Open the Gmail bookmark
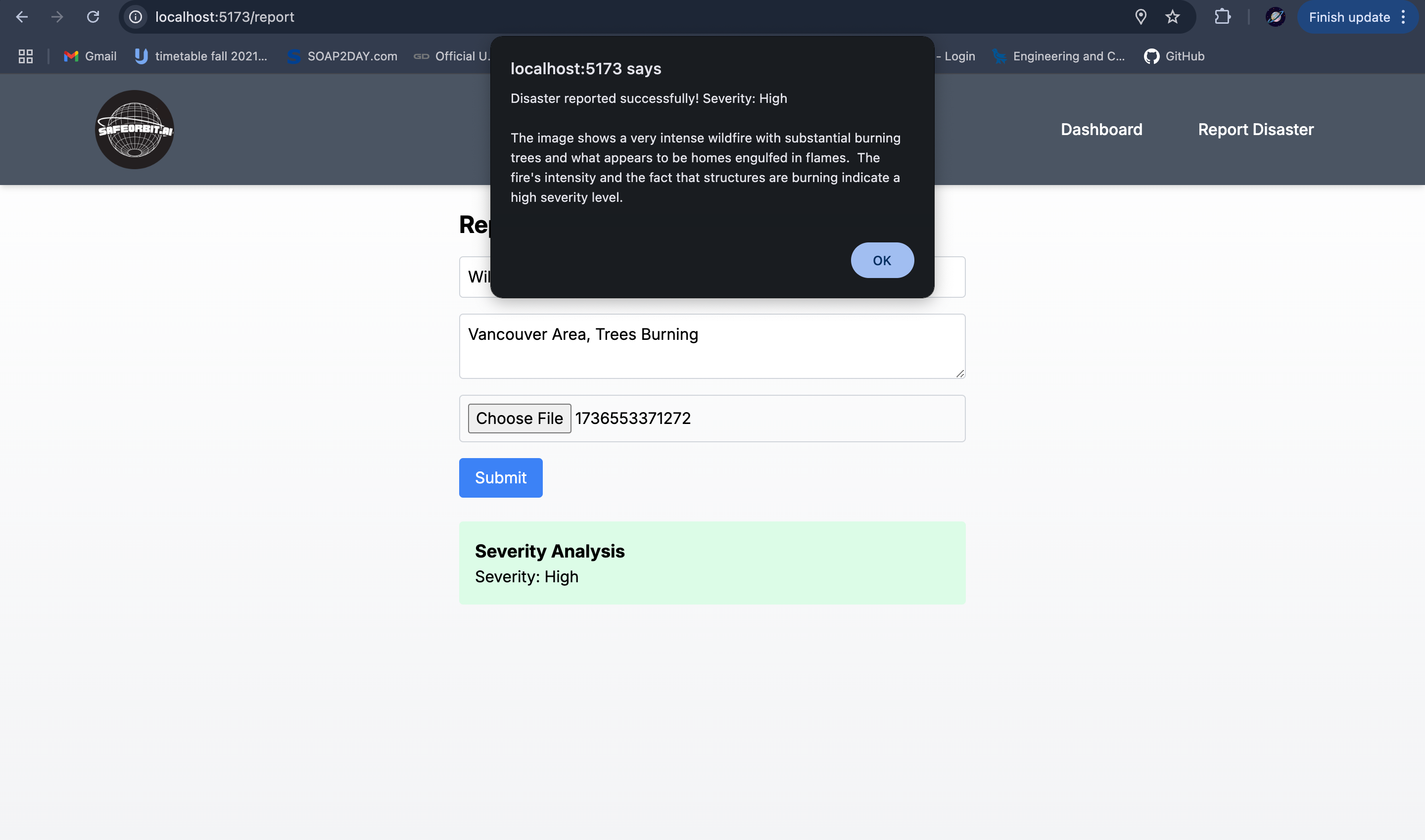1425x840 pixels. 91,56
